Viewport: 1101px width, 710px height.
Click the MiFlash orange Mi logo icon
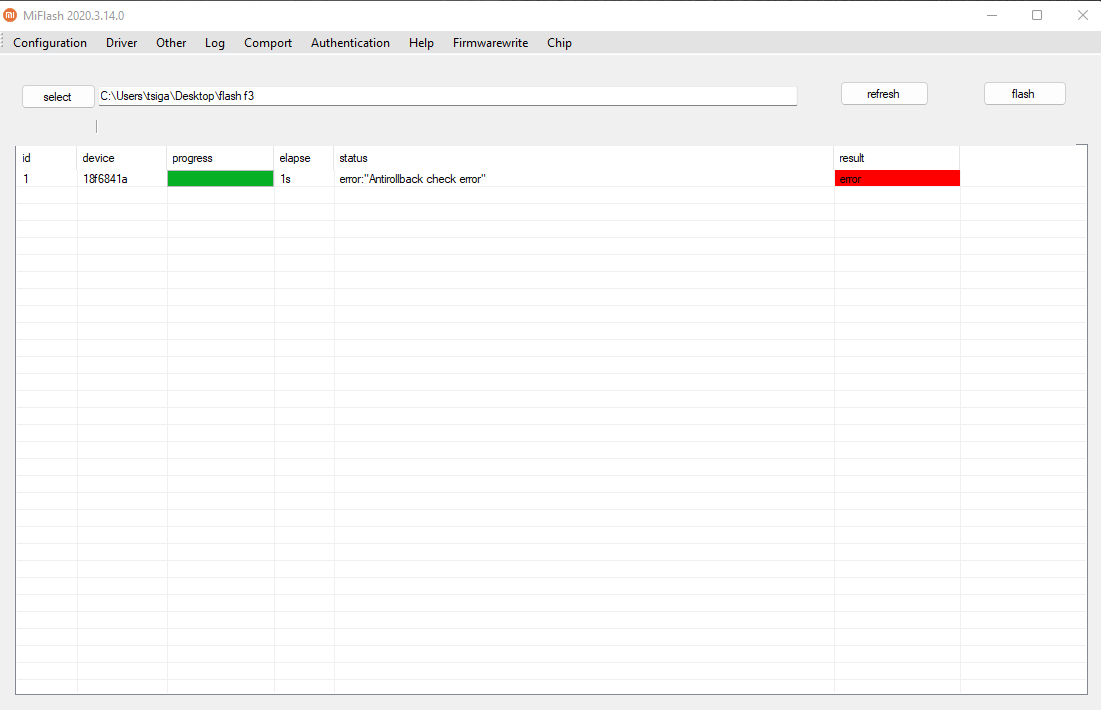point(10,15)
